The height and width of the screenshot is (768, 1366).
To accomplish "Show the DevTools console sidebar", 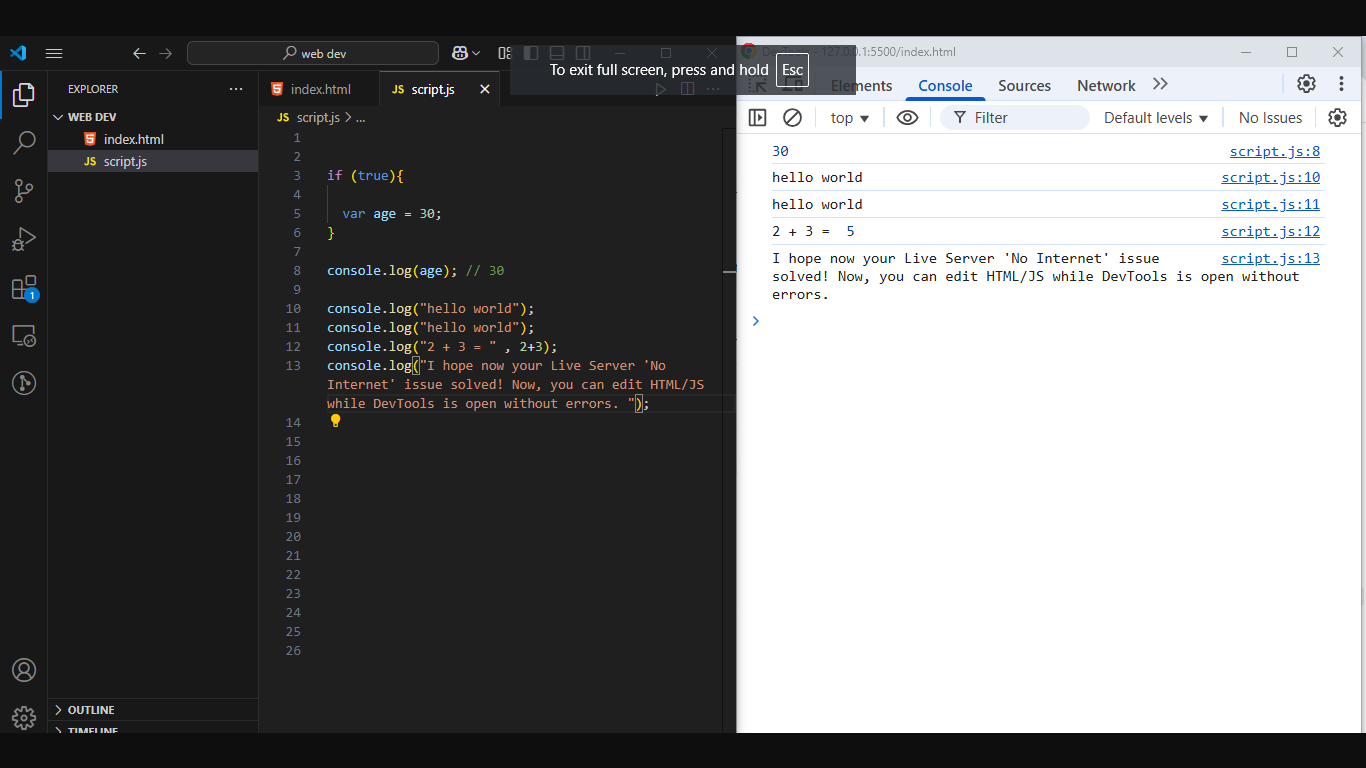I will point(757,117).
